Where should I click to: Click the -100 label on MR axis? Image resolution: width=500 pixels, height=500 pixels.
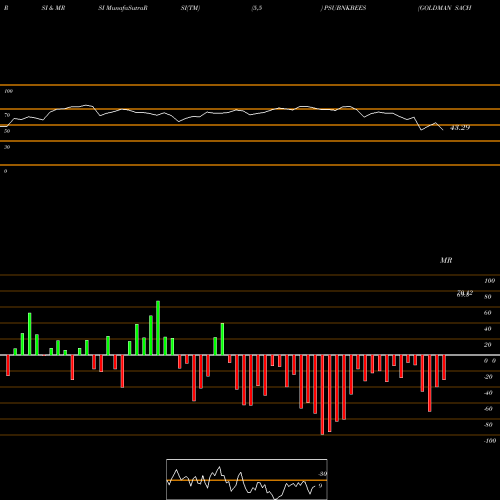[x=490, y=441]
